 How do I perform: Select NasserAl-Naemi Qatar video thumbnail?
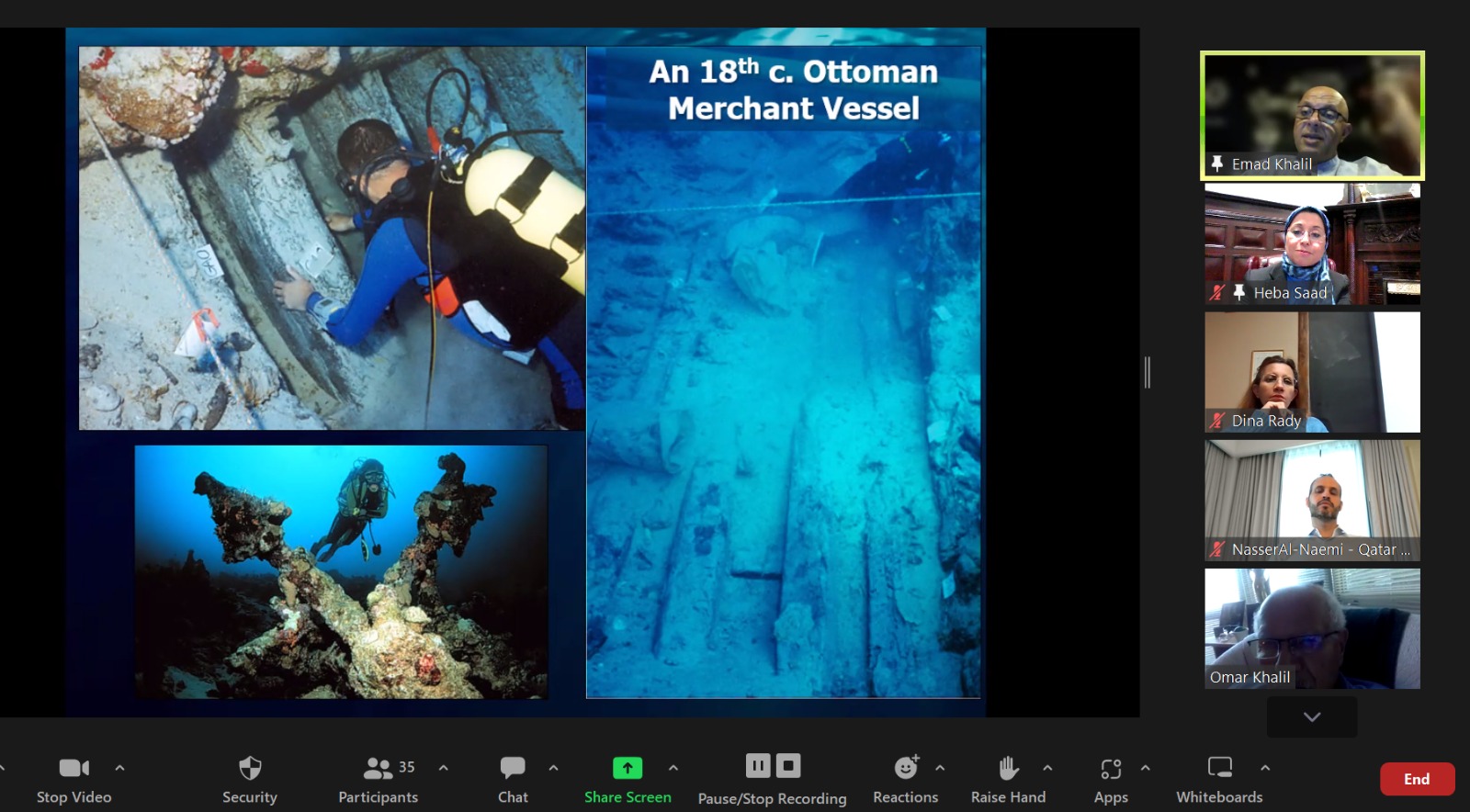pos(1312,501)
